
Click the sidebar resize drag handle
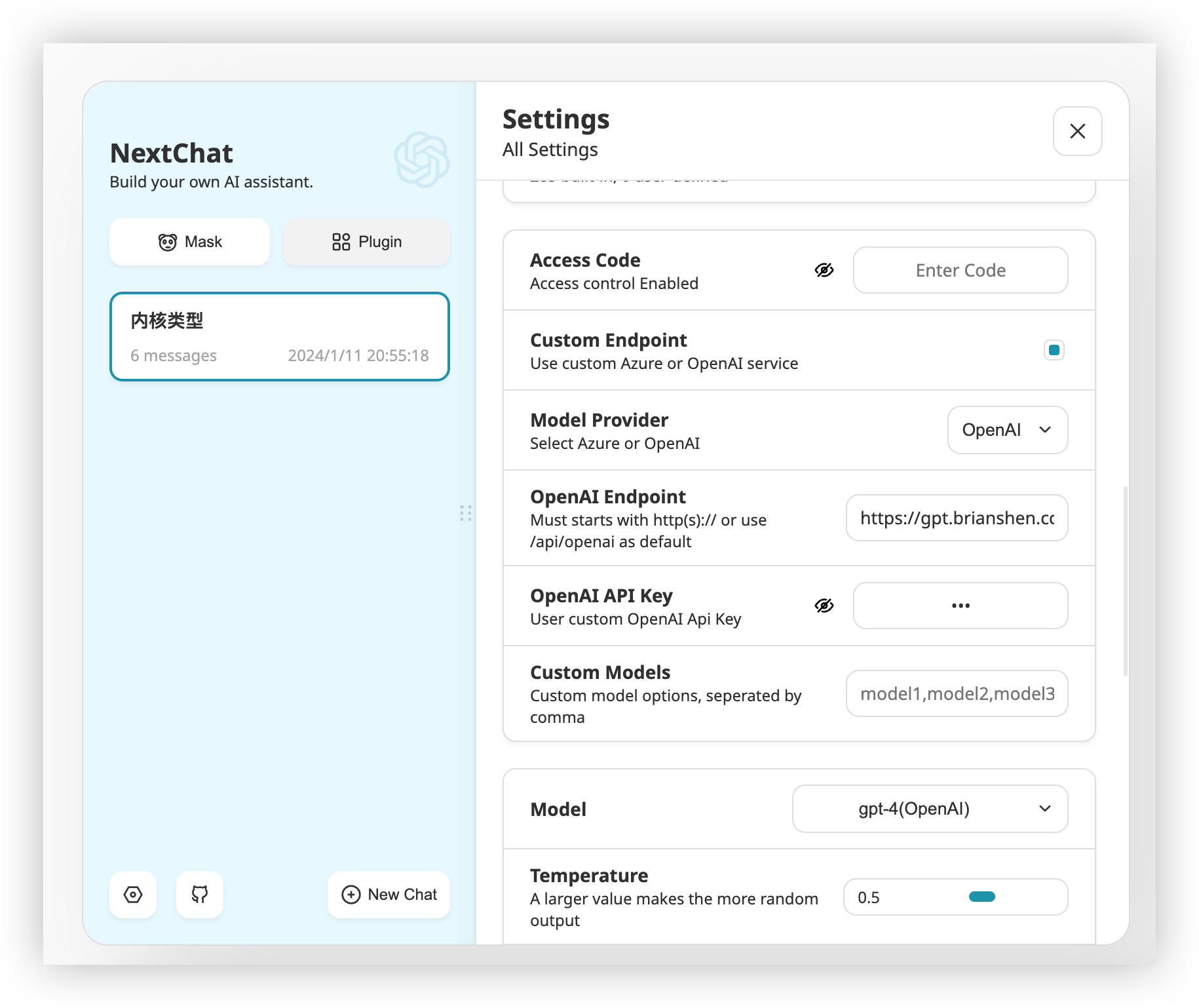pyautogui.click(x=466, y=513)
